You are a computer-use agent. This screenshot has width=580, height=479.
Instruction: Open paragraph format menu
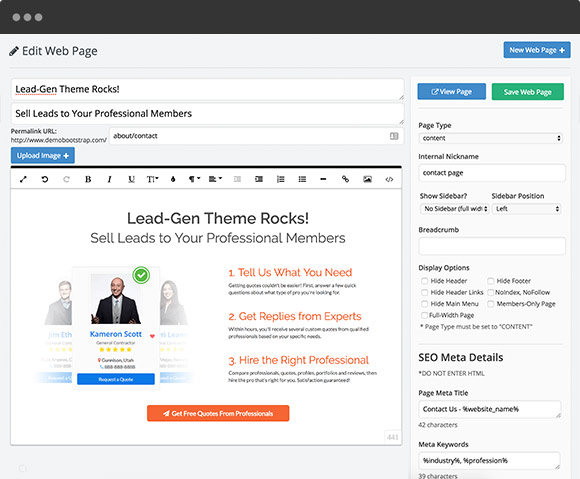click(194, 179)
